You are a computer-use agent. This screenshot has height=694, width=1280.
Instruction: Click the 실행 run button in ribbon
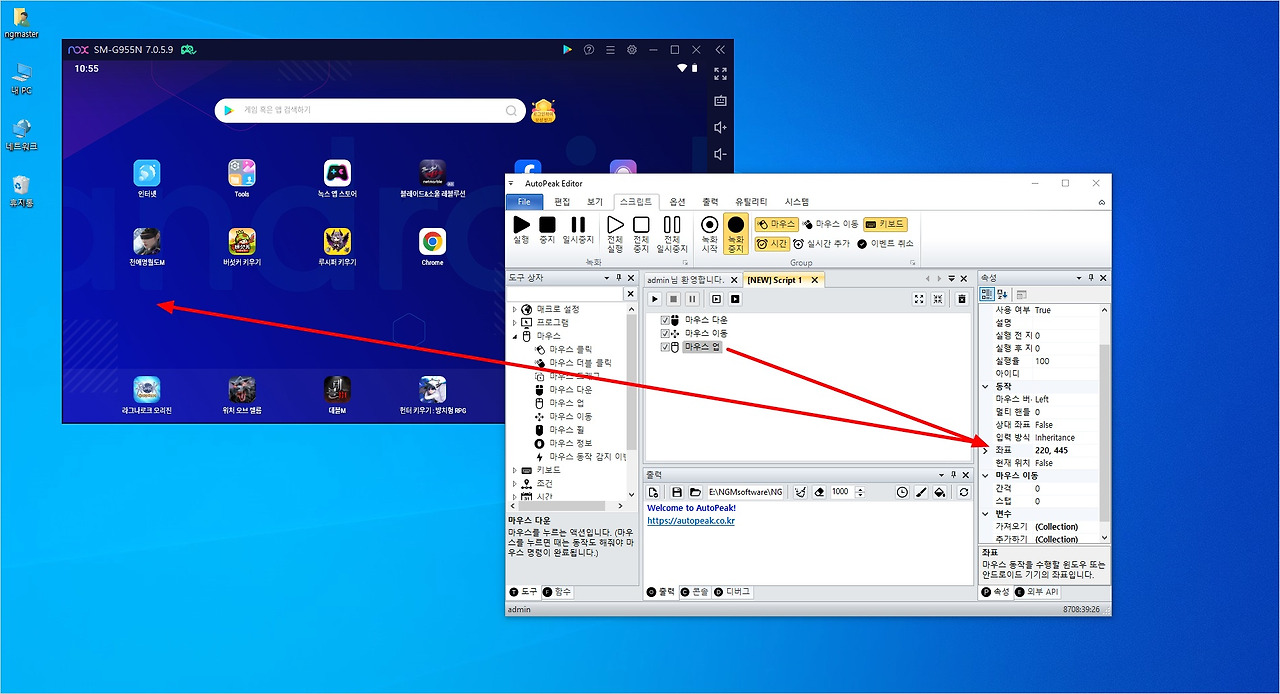(x=521, y=230)
